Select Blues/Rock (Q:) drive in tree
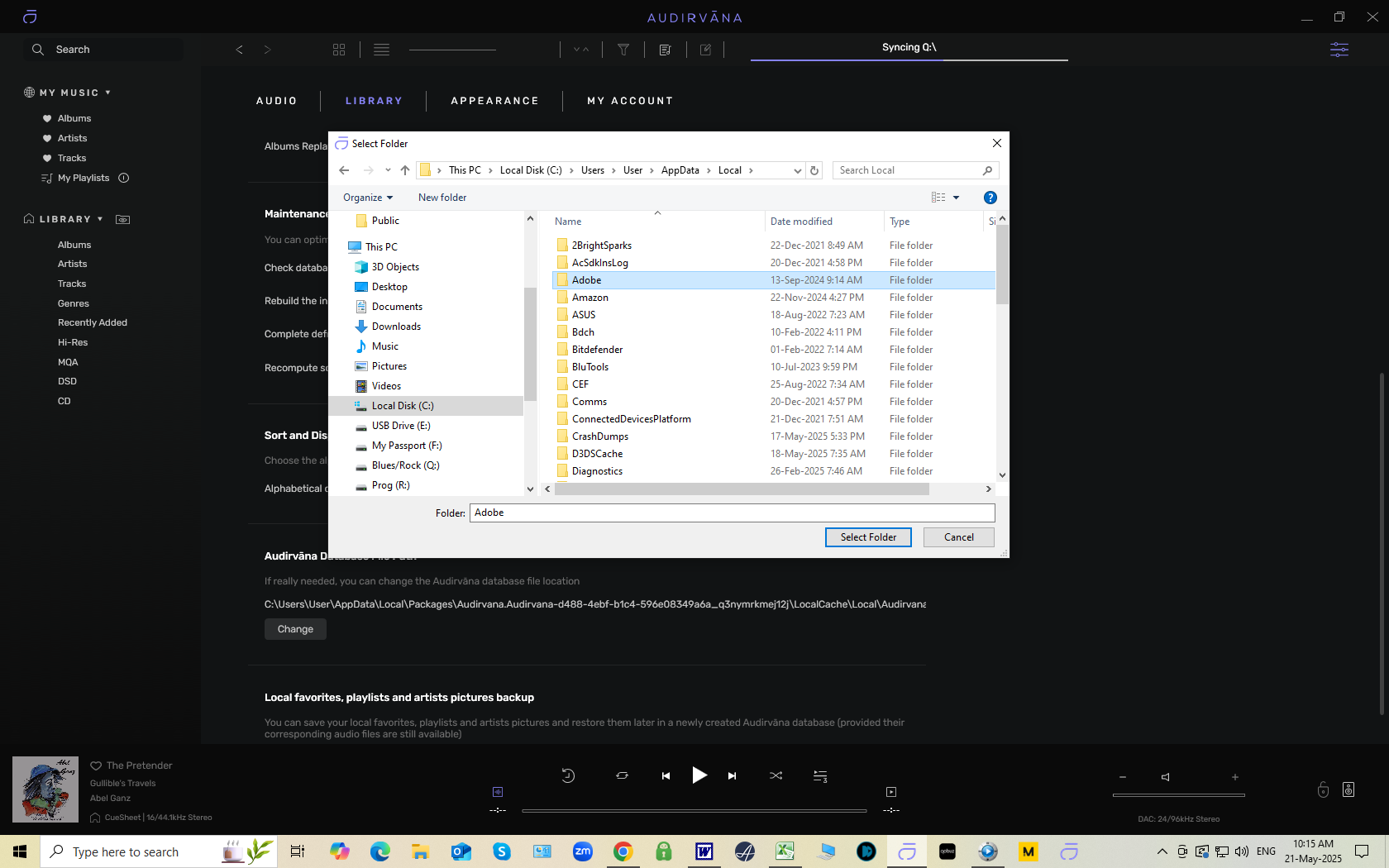Viewport: 1389px width, 868px height. (x=405, y=465)
